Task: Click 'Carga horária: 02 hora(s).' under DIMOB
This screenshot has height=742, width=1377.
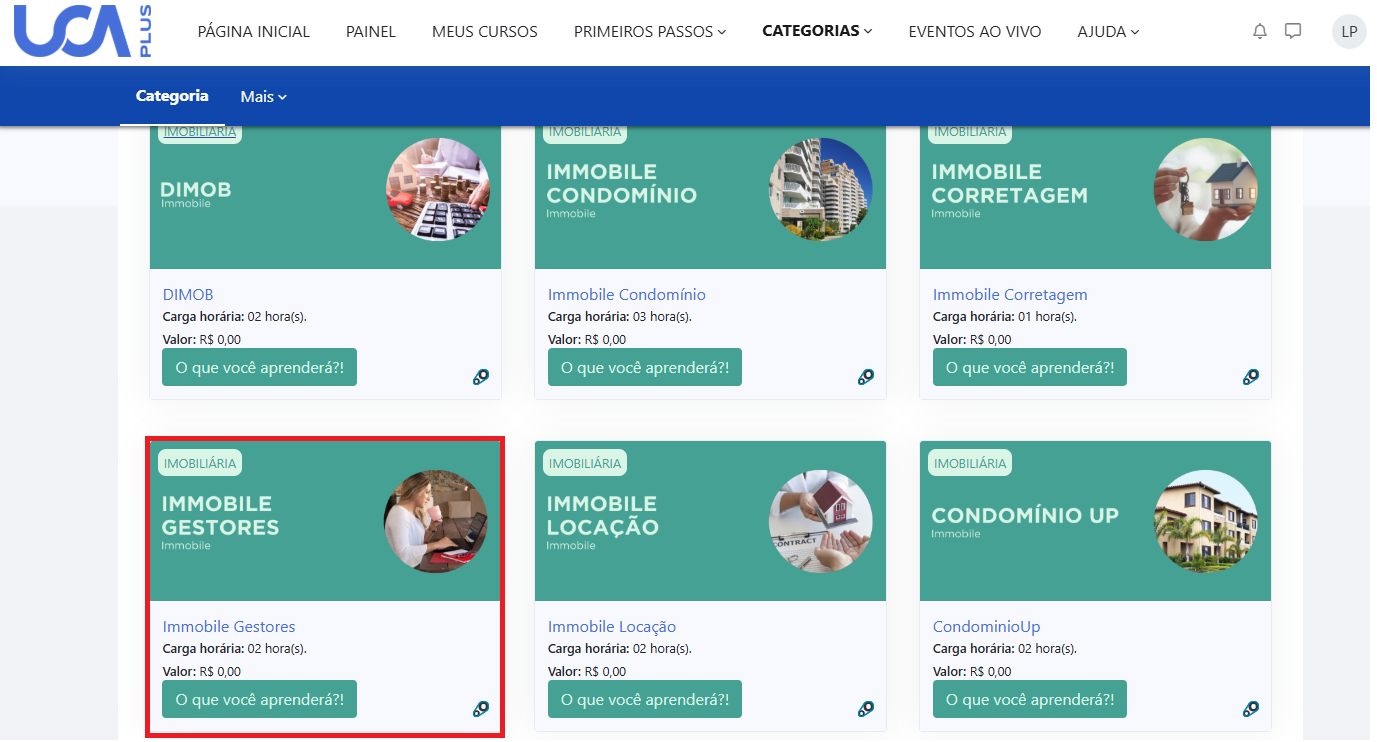Action: 235,317
